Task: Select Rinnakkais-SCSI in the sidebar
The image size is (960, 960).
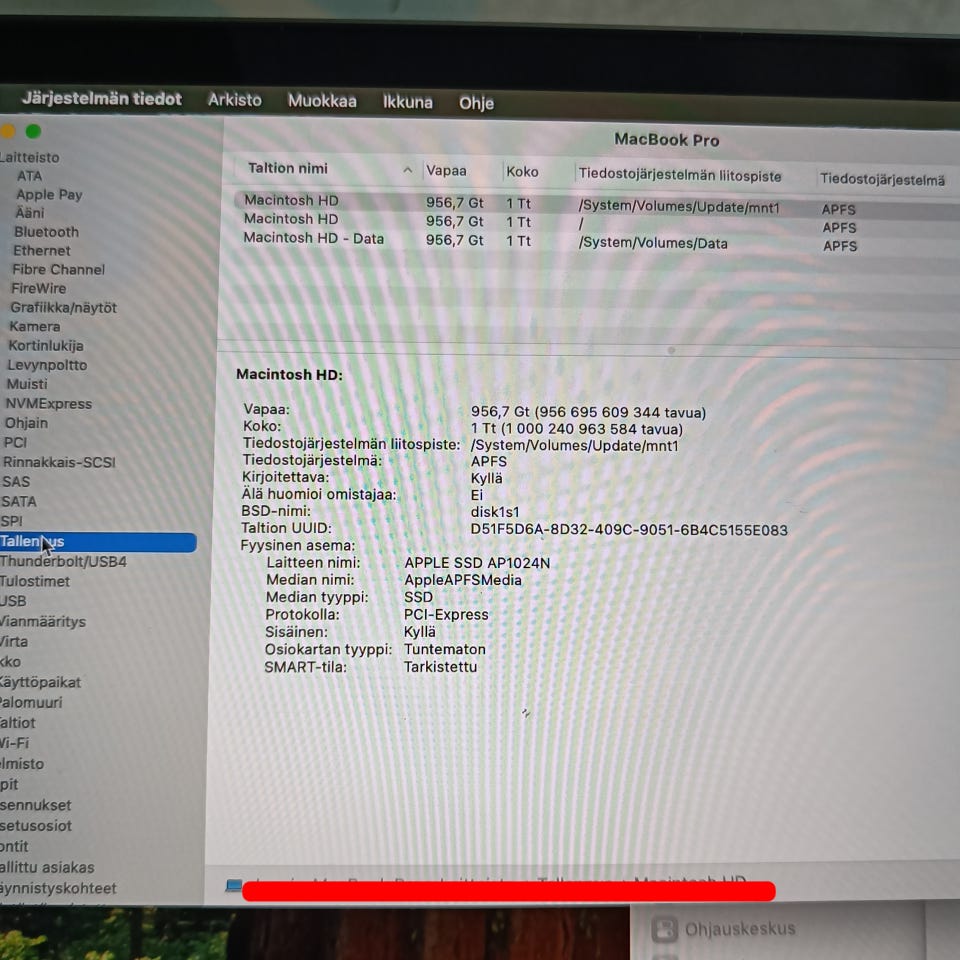Action: 59,462
